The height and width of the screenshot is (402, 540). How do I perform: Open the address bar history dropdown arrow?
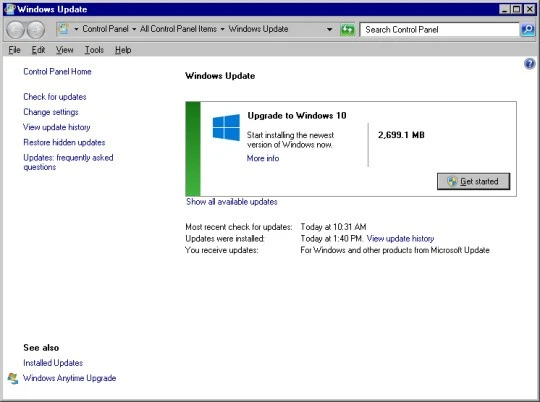click(329, 30)
